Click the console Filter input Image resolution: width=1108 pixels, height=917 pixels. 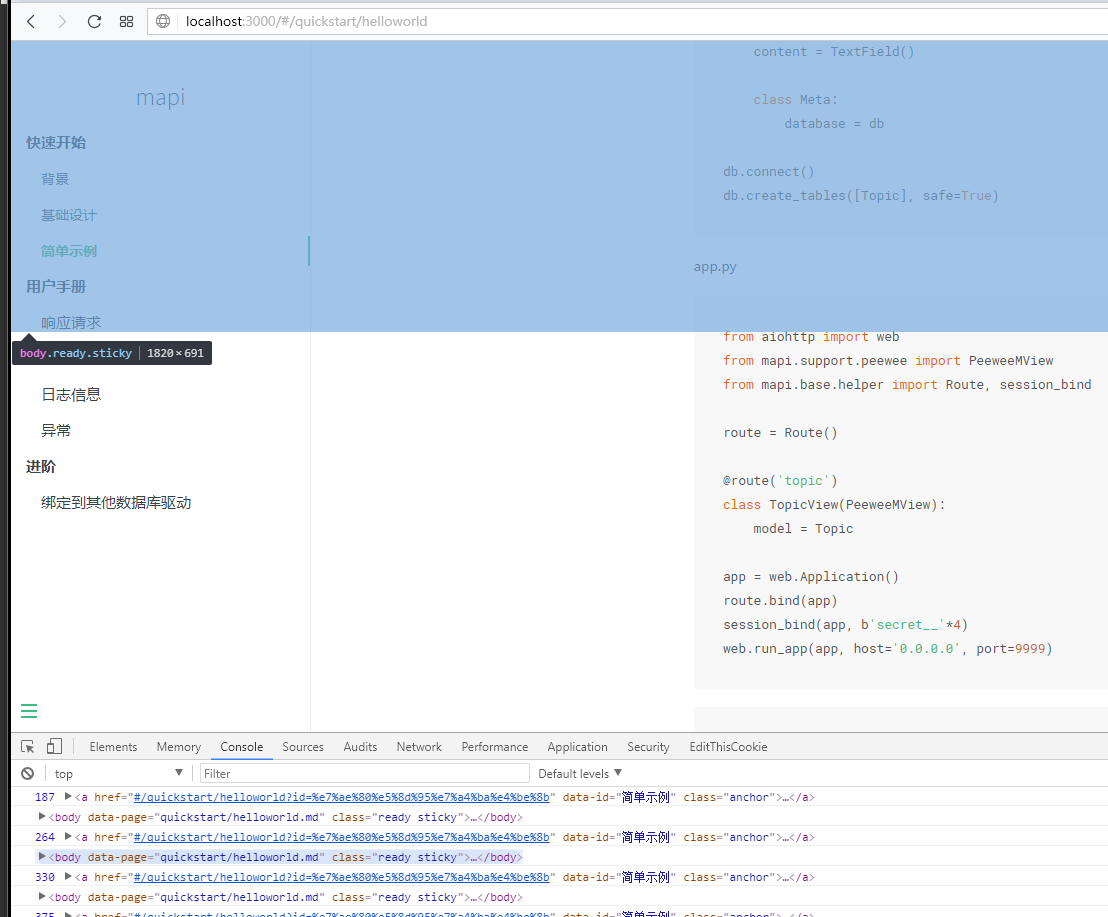365,774
